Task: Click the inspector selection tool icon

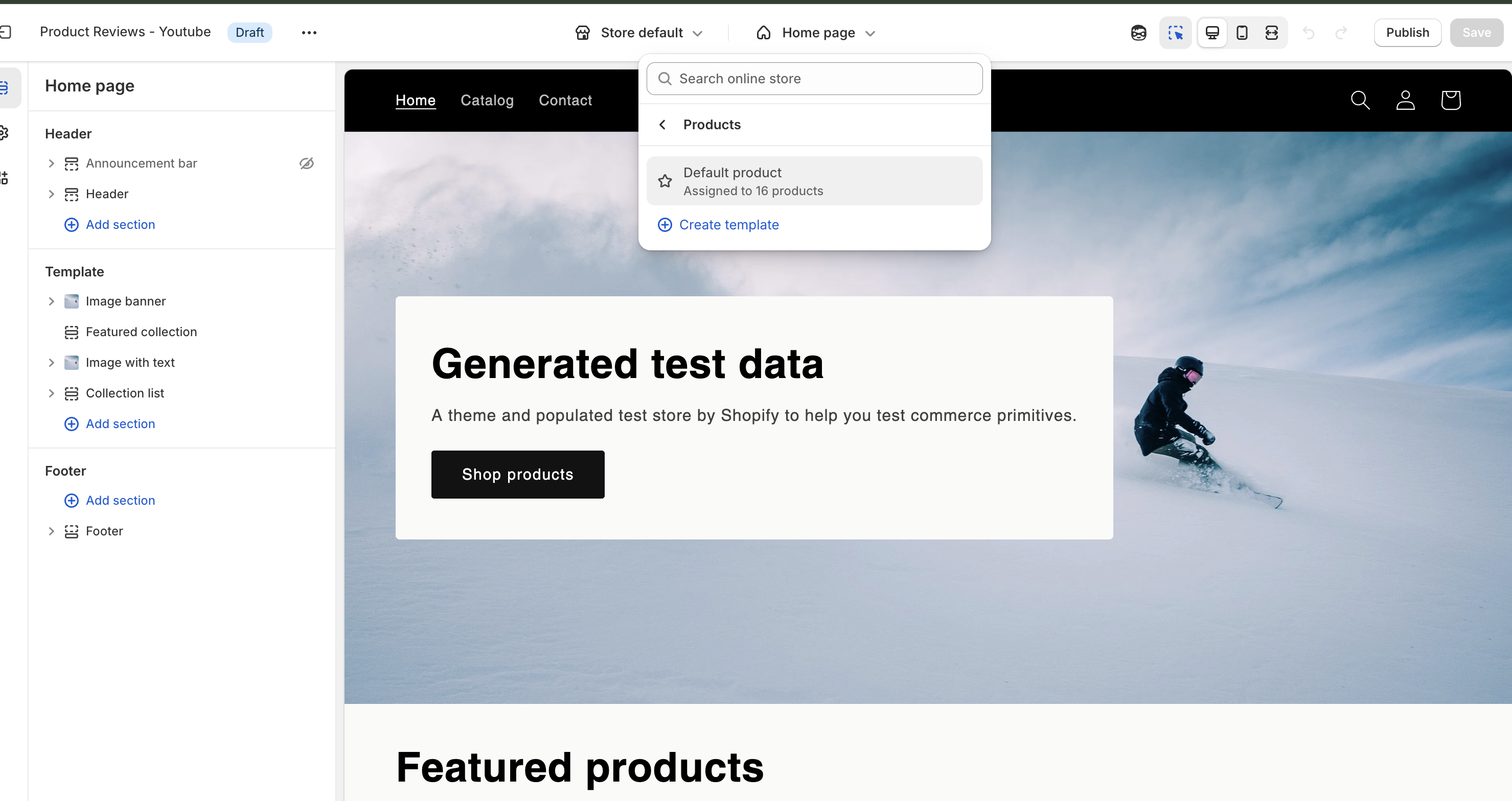Action: pos(1175,33)
